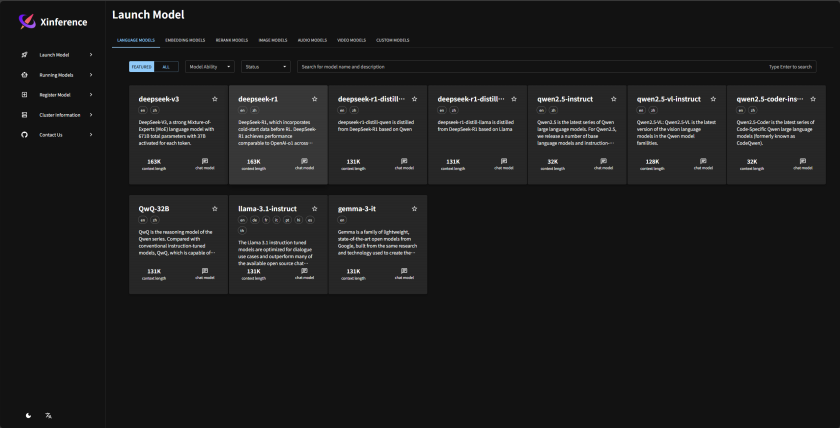Toggle dark/light theme moon icon
The height and width of the screenshot is (428, 840).
(29, 416)
